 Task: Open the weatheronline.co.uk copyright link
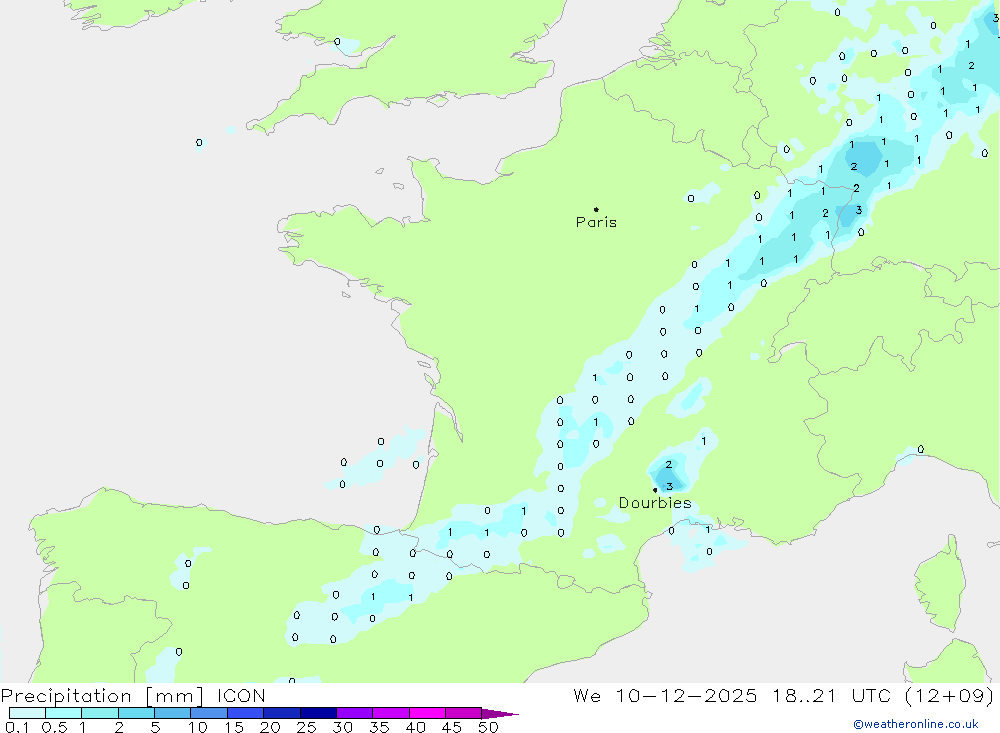[x=915, y=724]
